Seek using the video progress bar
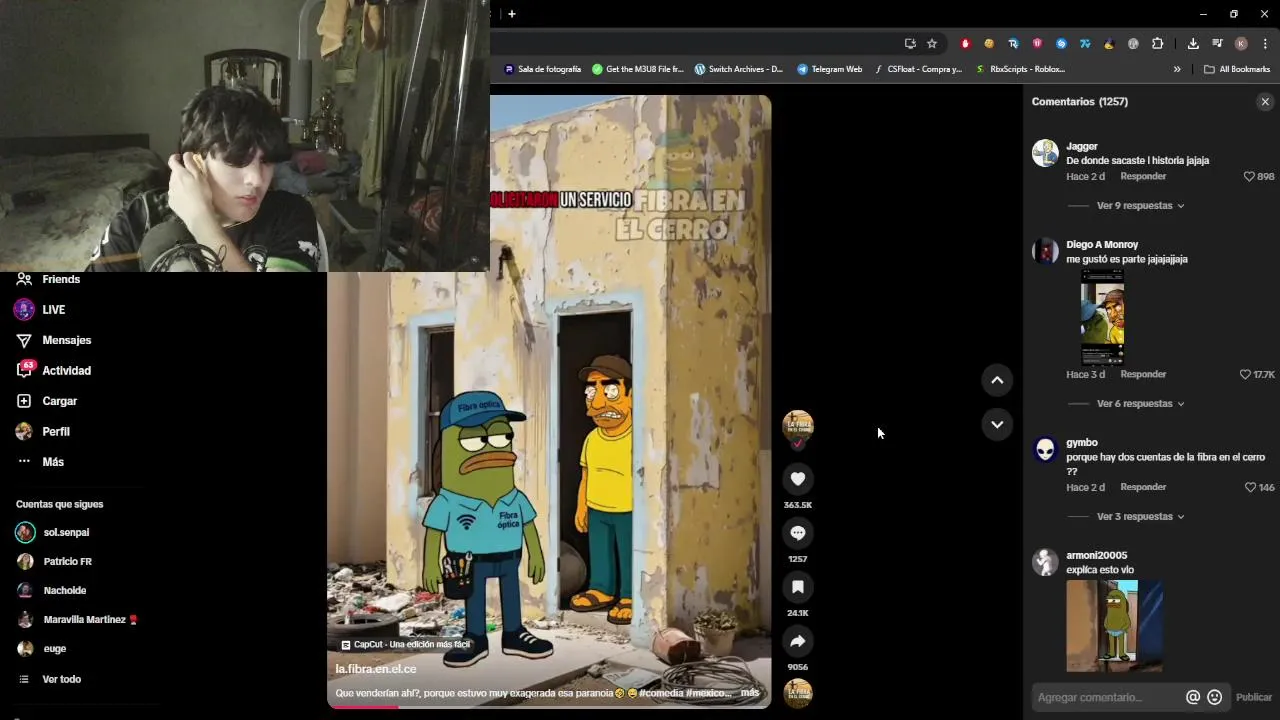Image resolution: width=1280 pixels, height=720 pixels. [549, 707]
